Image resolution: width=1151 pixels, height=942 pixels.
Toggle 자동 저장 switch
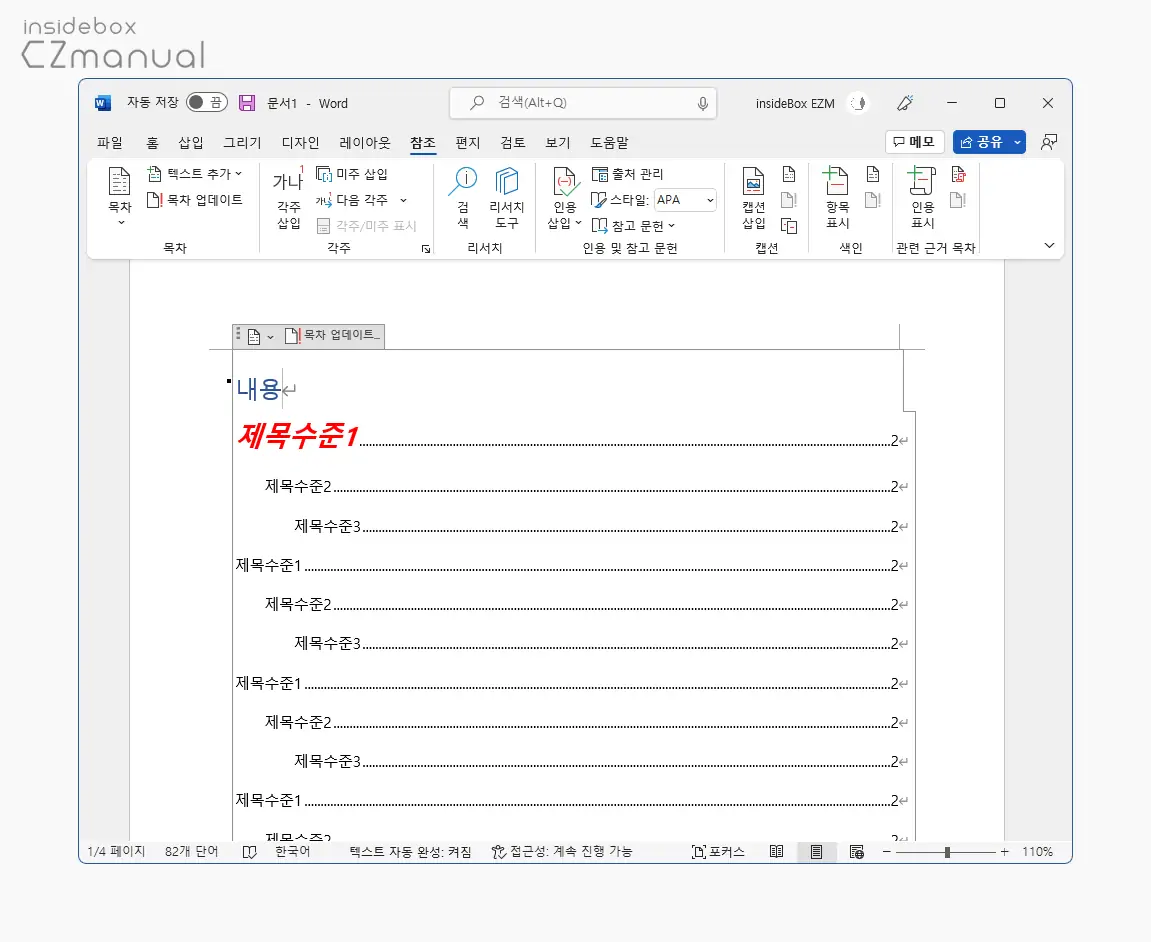click(206, 103)
